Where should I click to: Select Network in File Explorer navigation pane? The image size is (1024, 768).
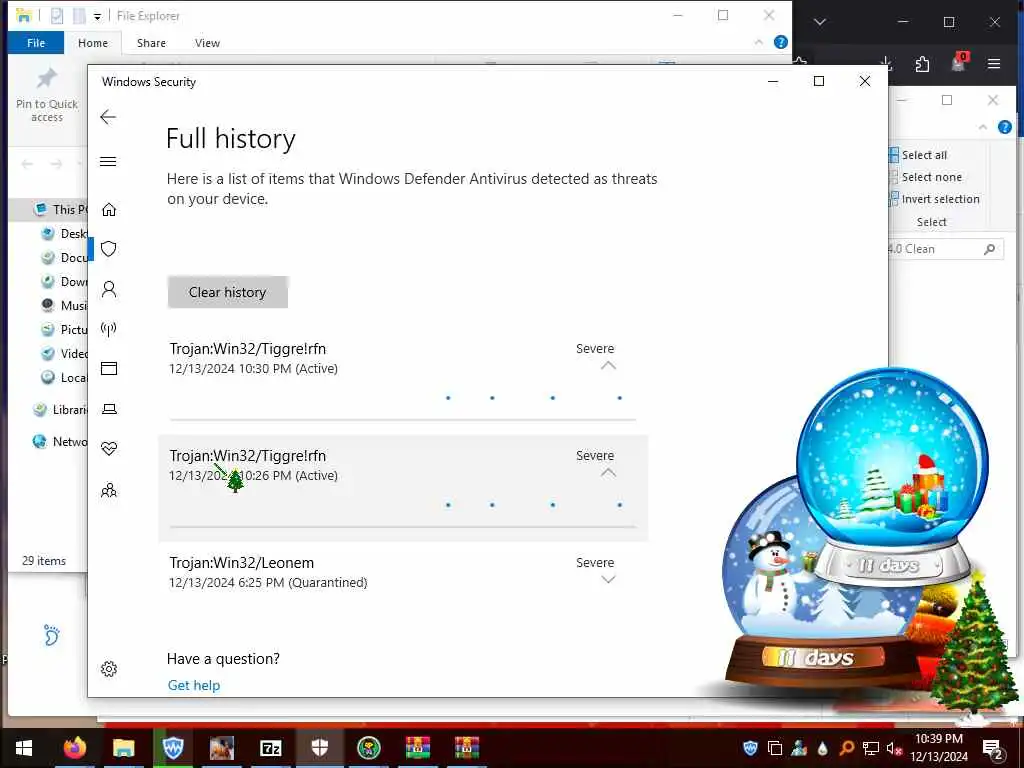(60, 441)
